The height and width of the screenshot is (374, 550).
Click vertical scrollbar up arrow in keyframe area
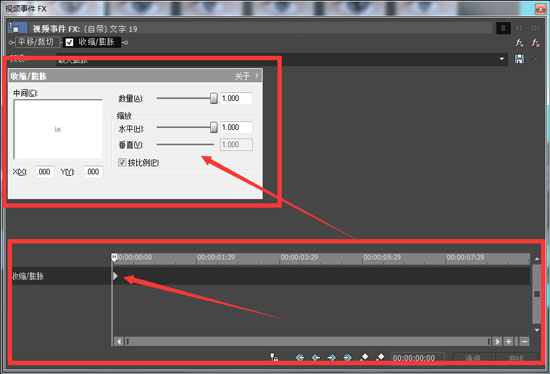click(537, 259)
